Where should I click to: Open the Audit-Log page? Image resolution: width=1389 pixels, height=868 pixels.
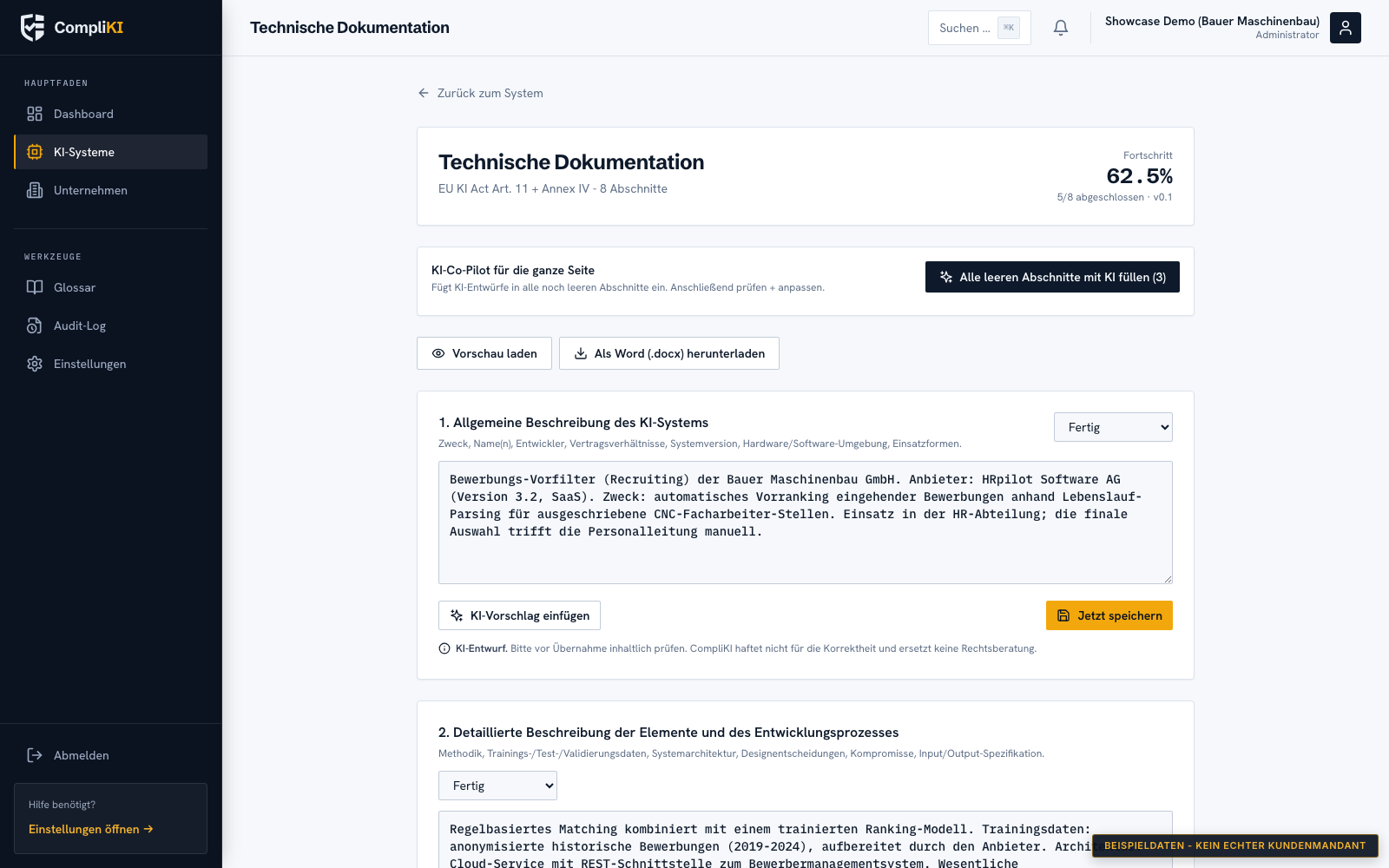tap(110, 325)
